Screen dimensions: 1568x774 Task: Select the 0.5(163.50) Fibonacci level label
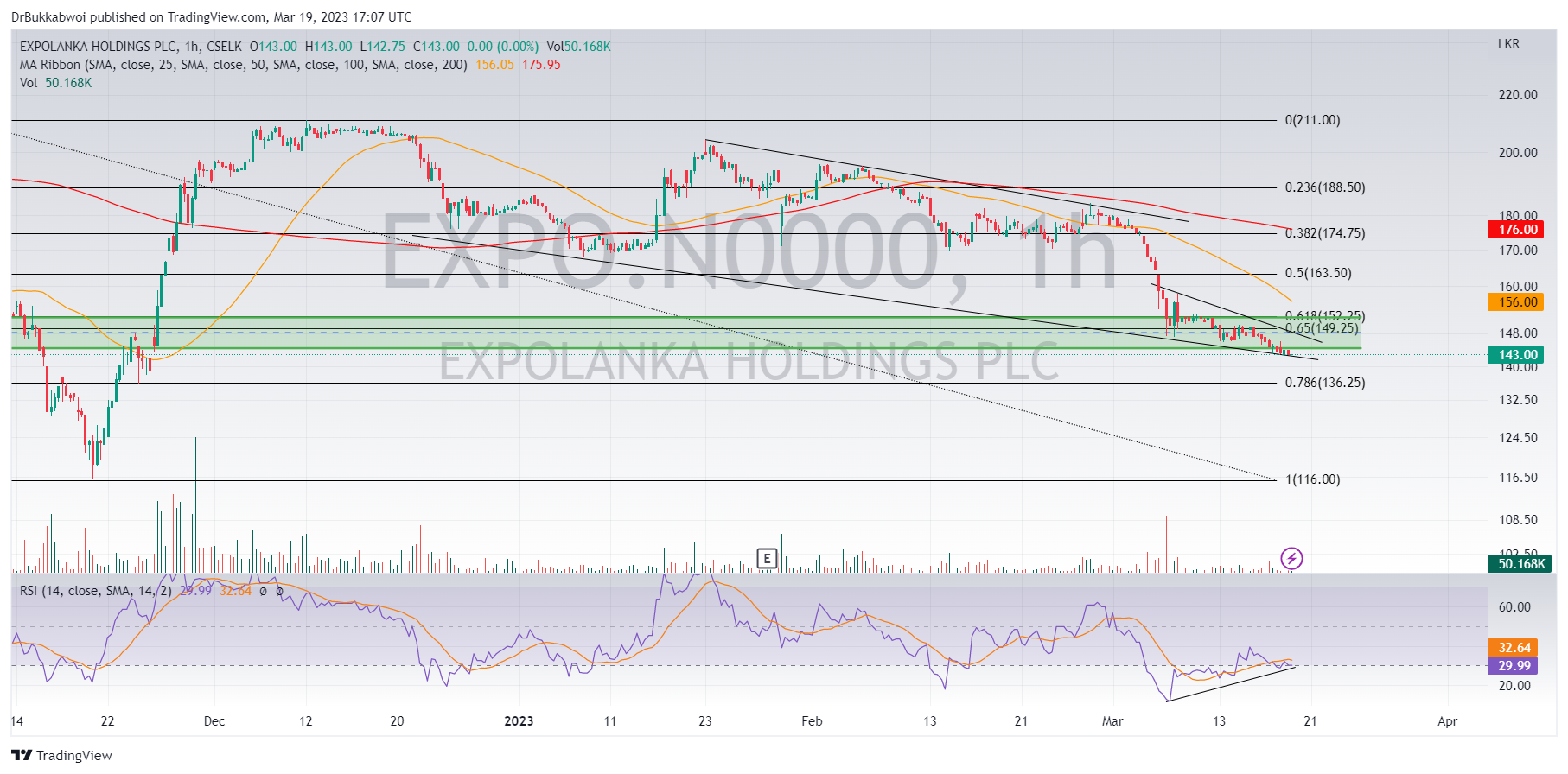pyautogui.click(x=1318, y=273)
